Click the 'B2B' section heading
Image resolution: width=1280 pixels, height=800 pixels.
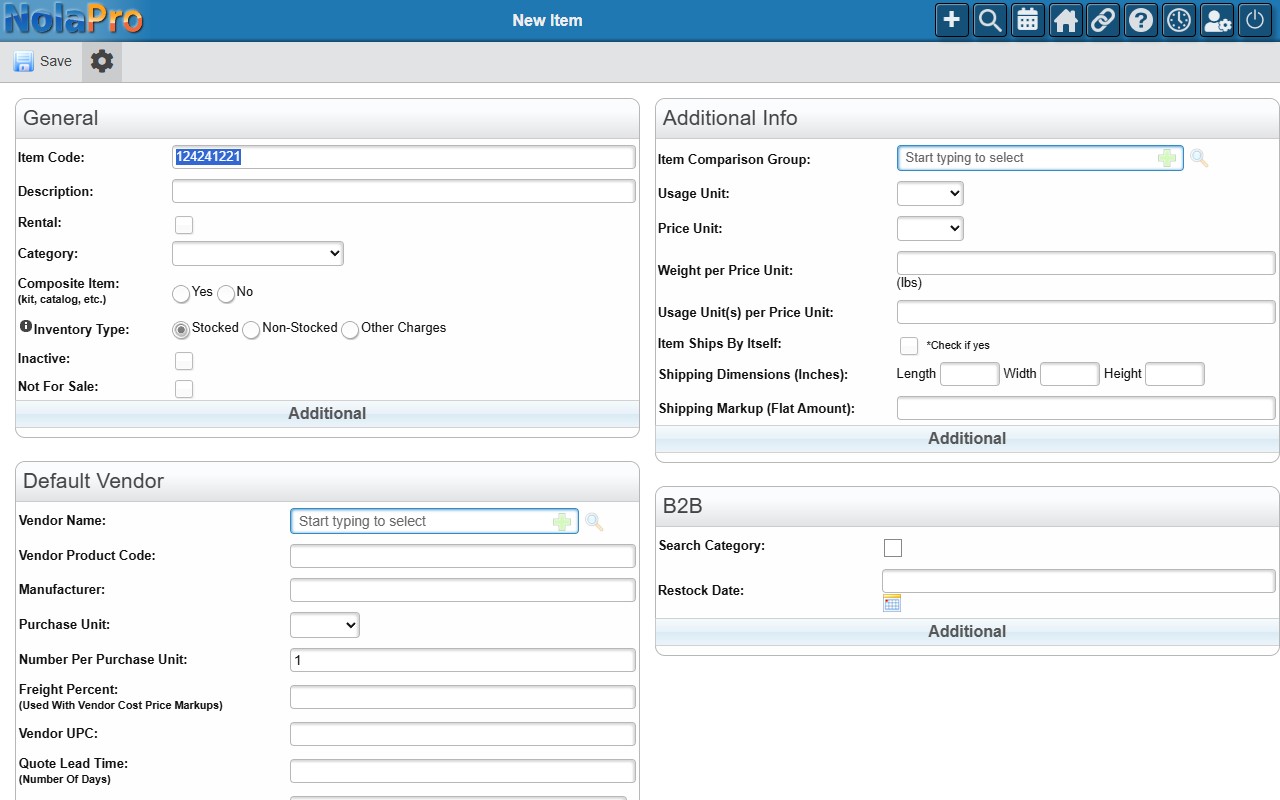click(x=683, y=506)
